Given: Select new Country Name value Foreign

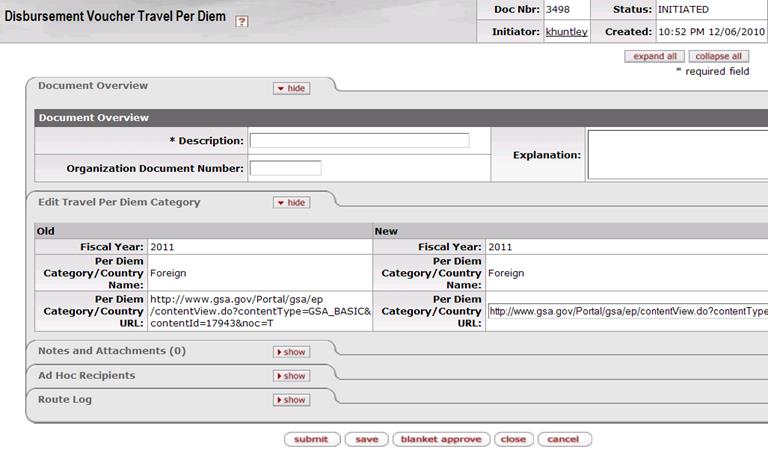Looking at the screenshot, I should [x=506, y=273].
